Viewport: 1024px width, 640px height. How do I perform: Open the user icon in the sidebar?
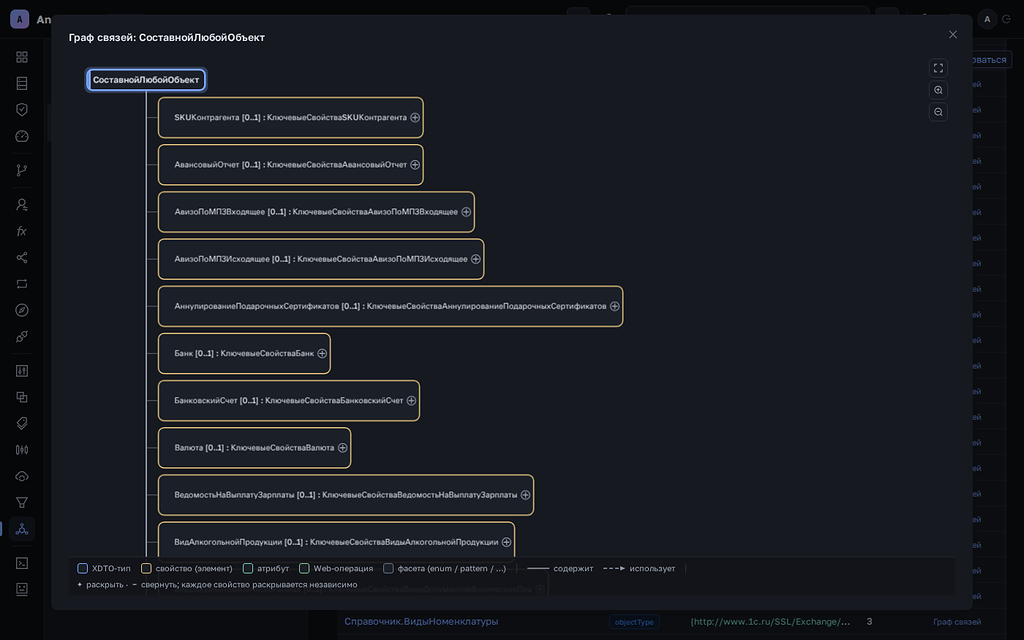tap(22, 205)
